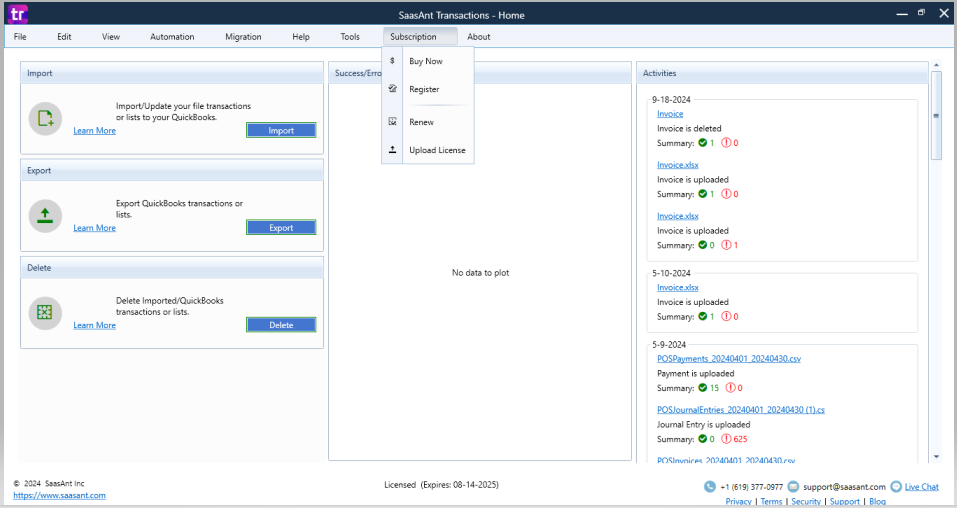This screenshot has width=957, height=508.
Task: Open the Security footer link
Action: click(x=806, y=501)
